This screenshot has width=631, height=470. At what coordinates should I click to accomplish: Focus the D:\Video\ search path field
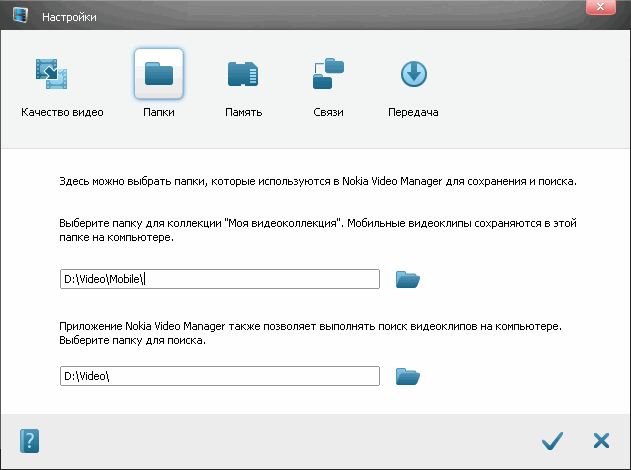219,376
